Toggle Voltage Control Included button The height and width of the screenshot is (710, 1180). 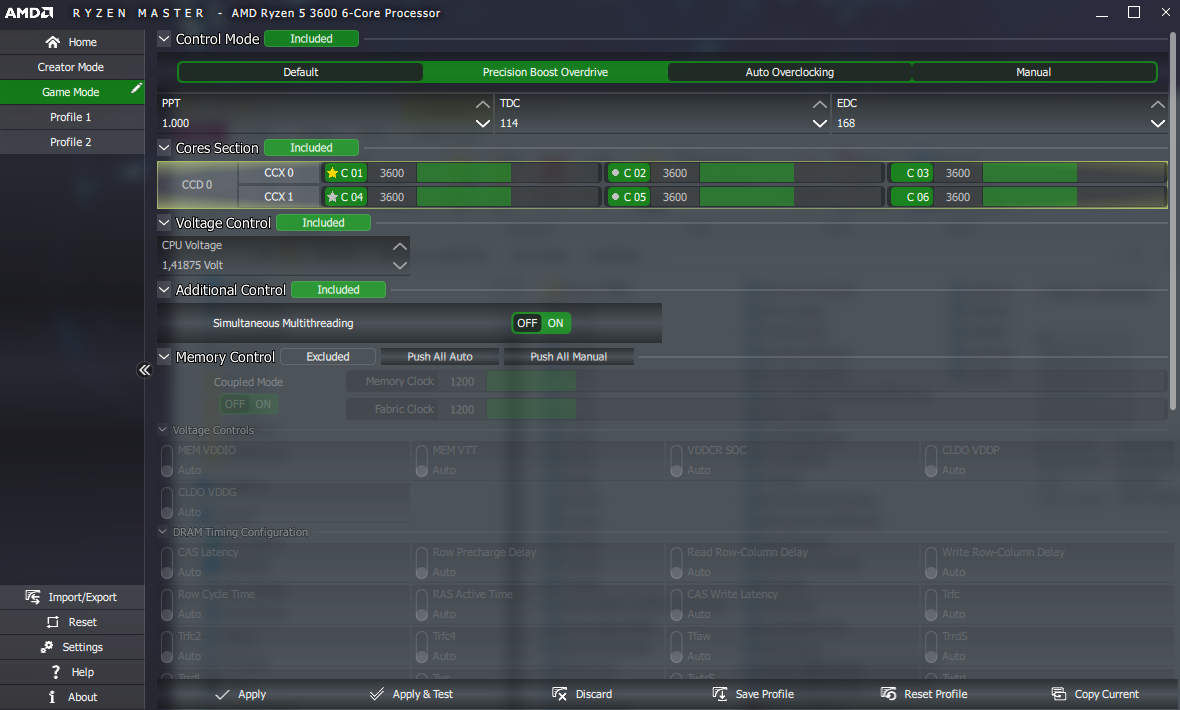324,223
